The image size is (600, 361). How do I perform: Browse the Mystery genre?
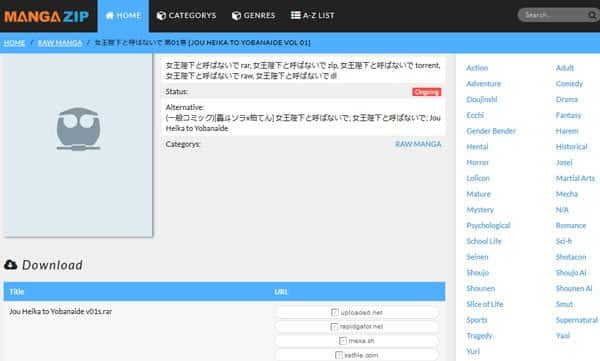tap(480, 210)
